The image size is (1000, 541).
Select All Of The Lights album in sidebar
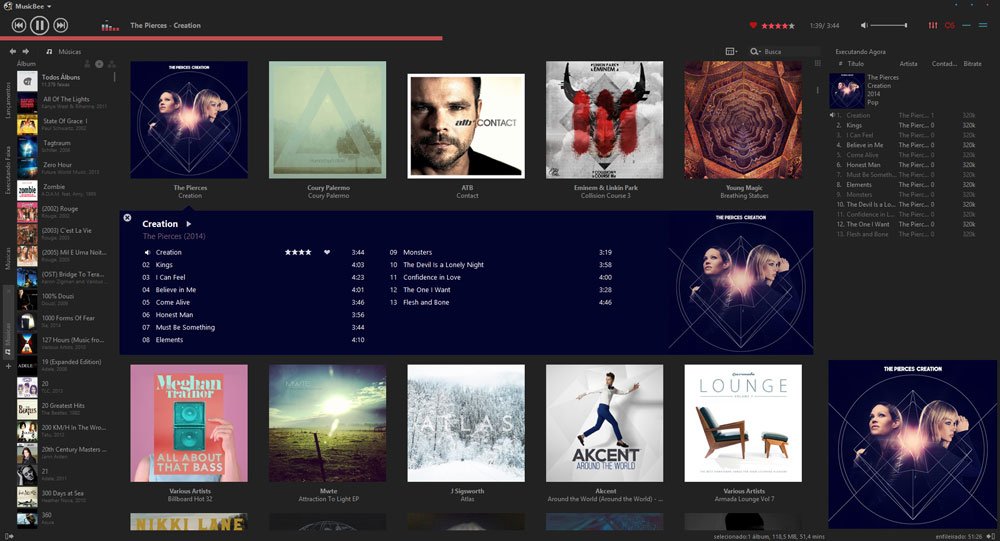click(x=64, y=102)
